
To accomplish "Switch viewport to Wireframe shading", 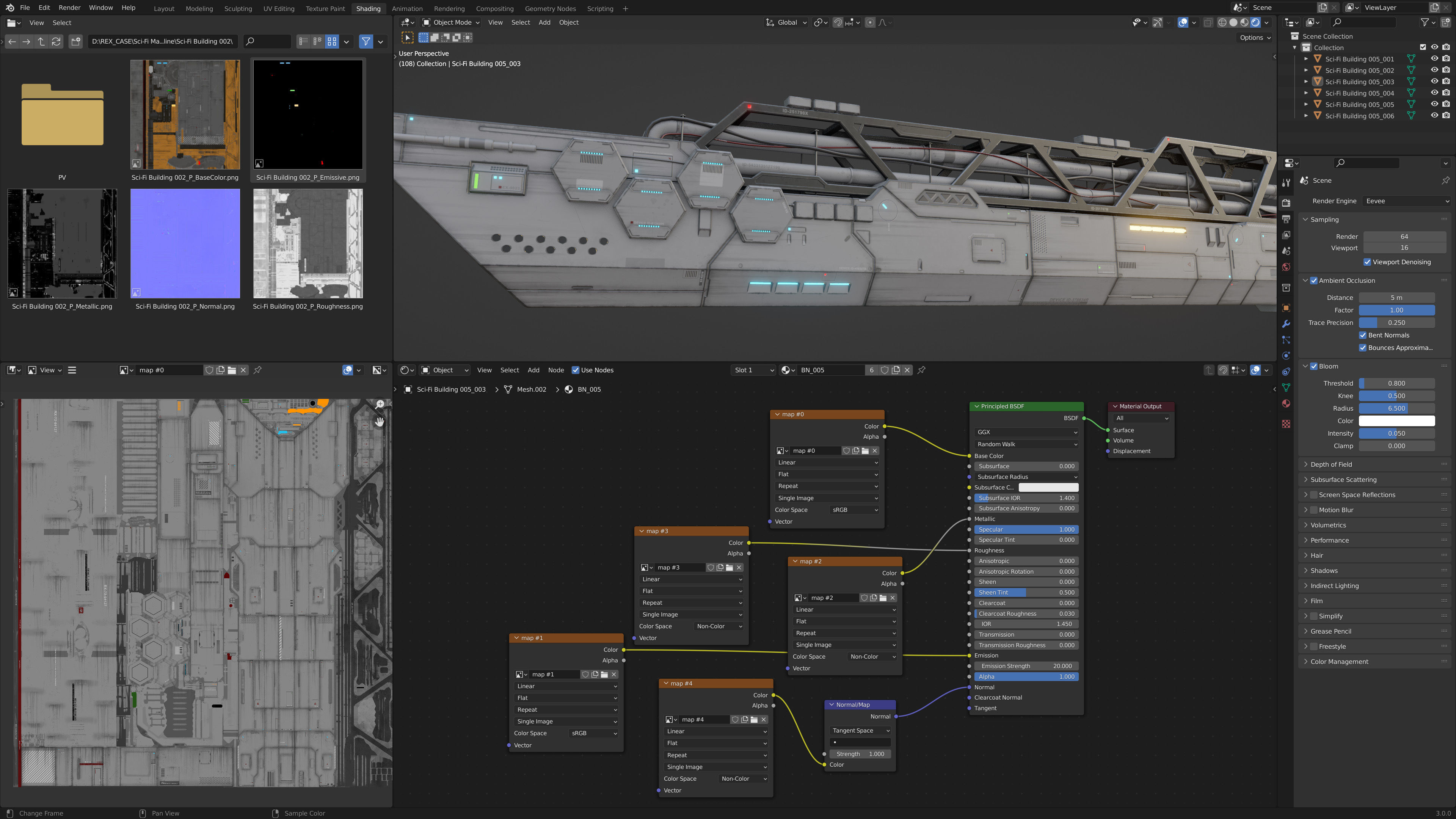I will [1222, 23].
